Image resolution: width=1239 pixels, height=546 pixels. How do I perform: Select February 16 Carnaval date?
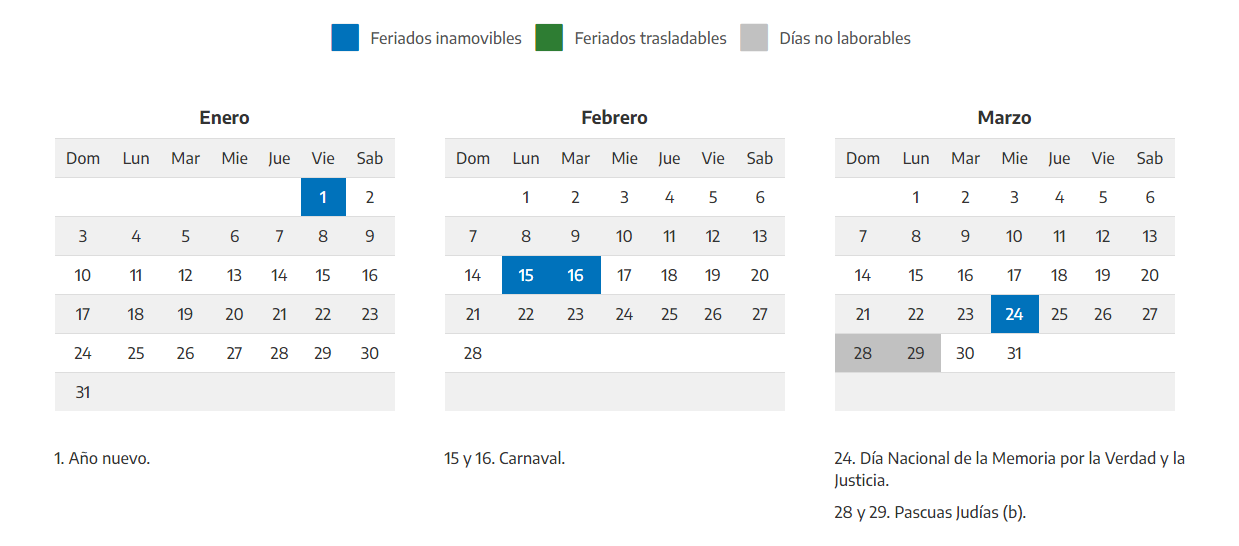pyautogui.click(x=575, y=275)
